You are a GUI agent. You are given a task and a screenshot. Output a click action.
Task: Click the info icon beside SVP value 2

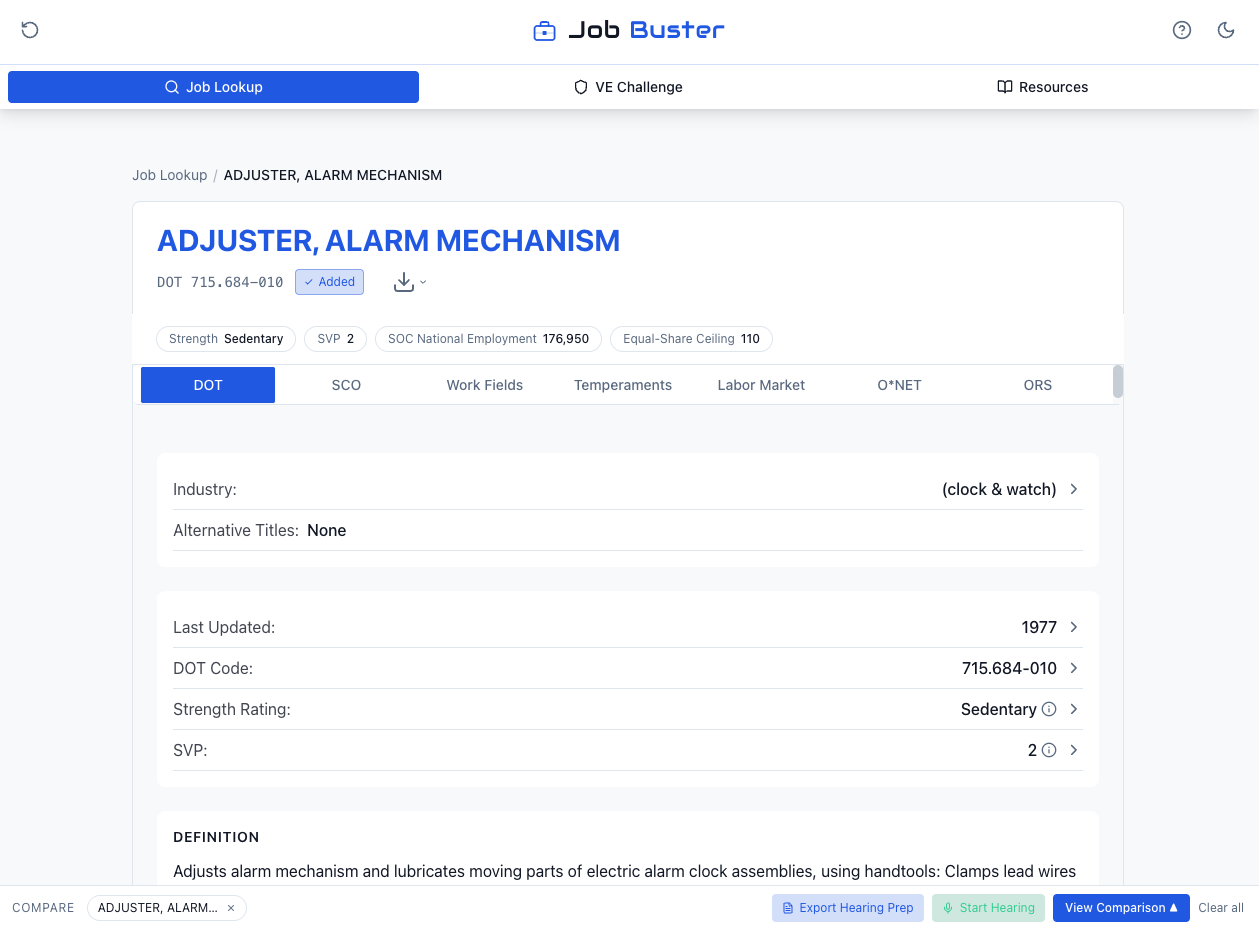pos(1049,750)
